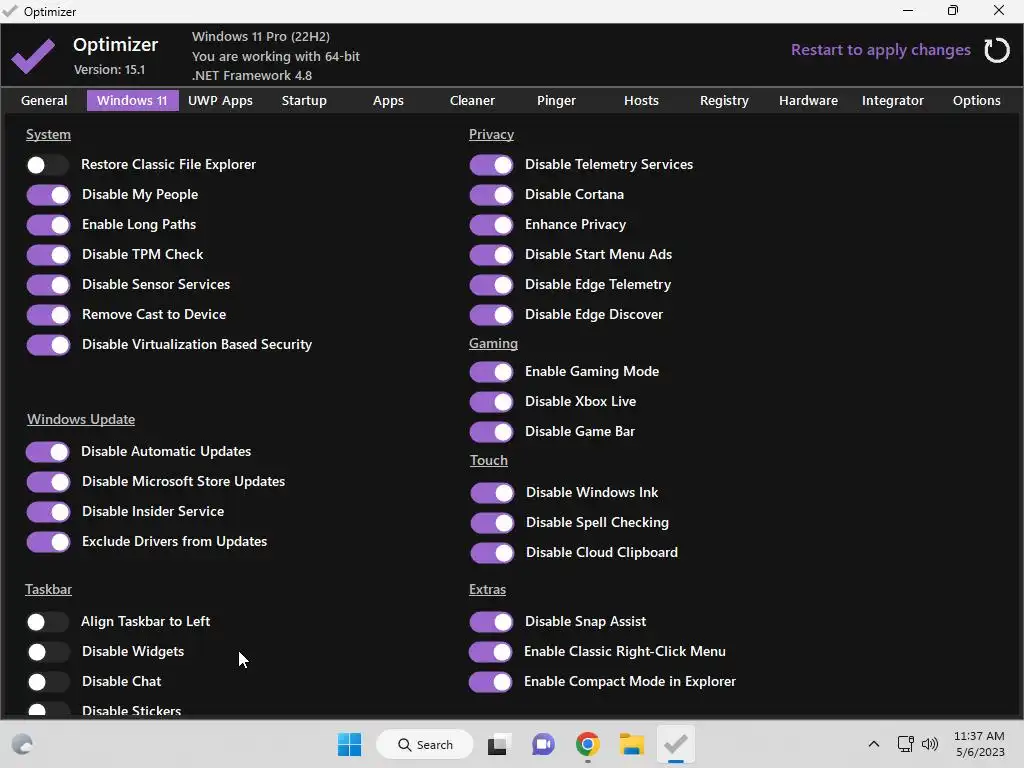
Task: Click the Extras section heading
Action: (x=487, y=590)
